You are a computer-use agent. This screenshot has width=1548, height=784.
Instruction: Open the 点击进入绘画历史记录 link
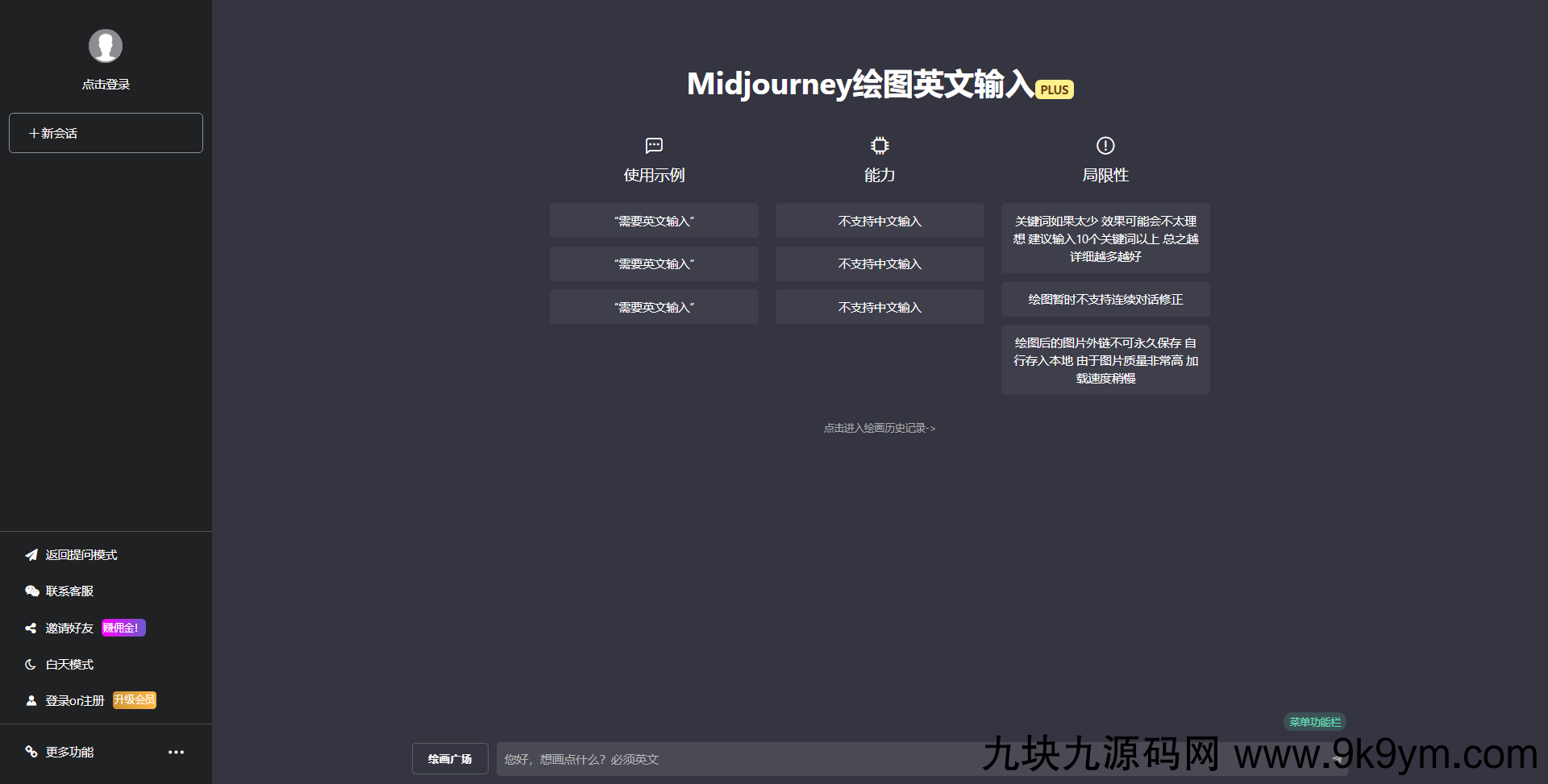tap(880, 429)
